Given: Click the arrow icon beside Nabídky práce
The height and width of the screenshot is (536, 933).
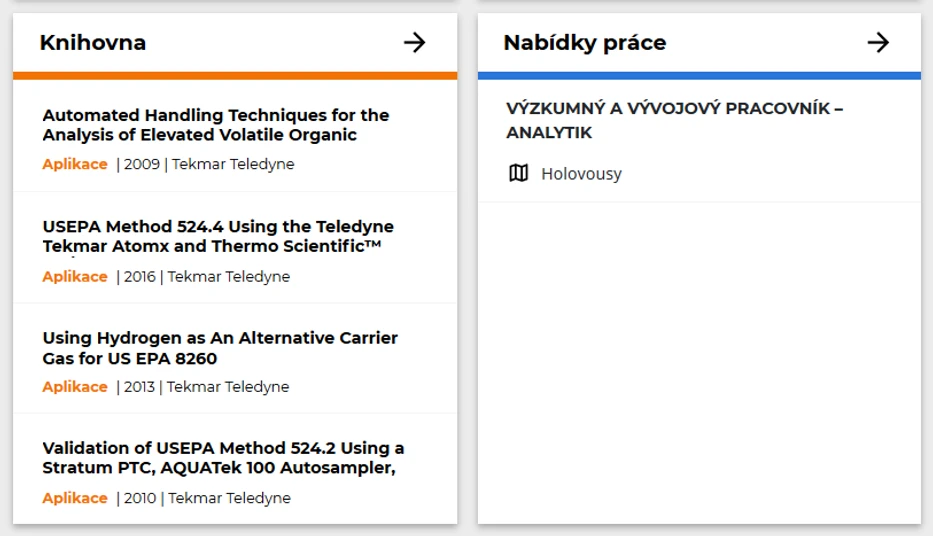Looking at the screenshot, I should click(x=878, y=42).
